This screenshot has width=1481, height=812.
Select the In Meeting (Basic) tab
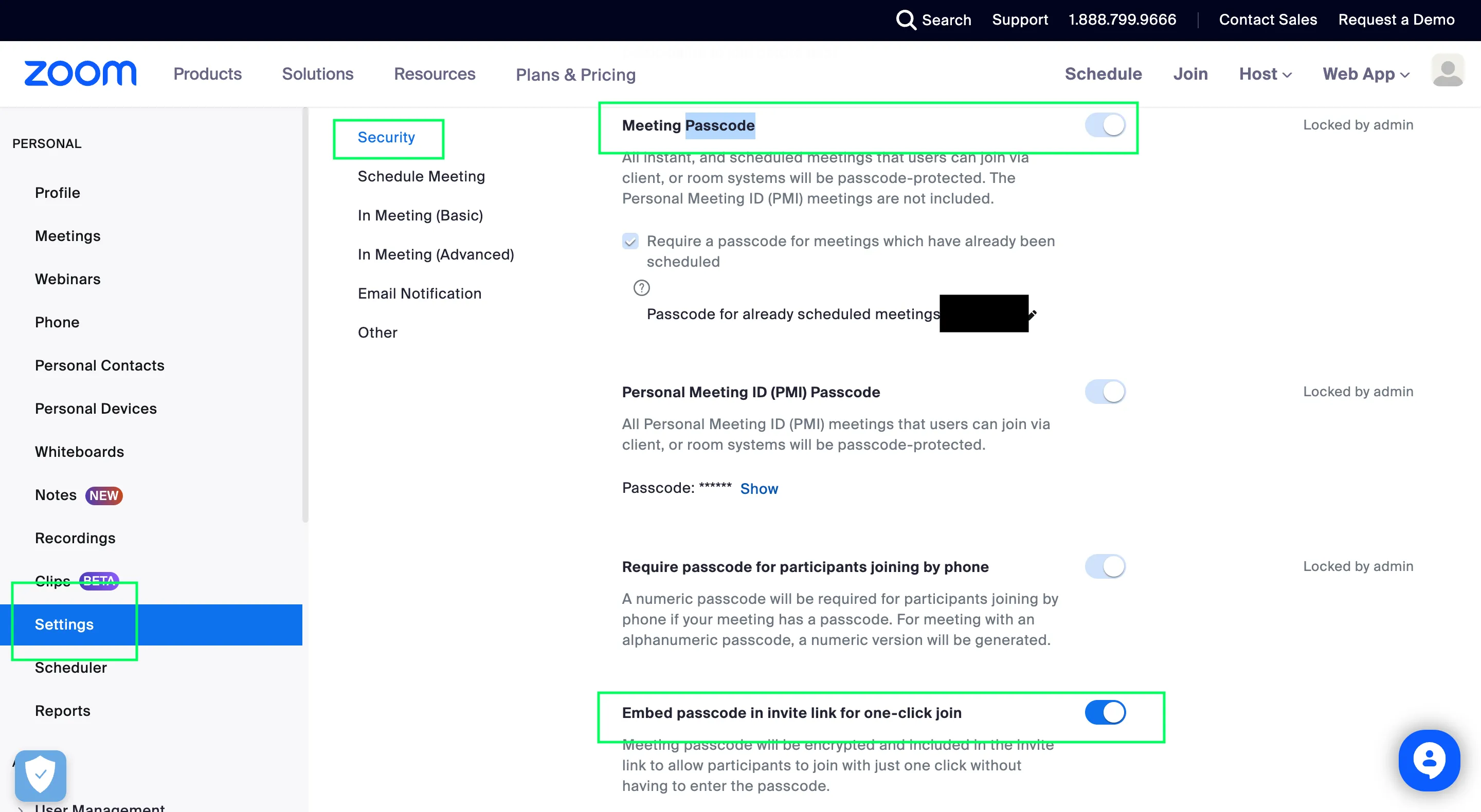pyautogui.click(x=420, y=215)
